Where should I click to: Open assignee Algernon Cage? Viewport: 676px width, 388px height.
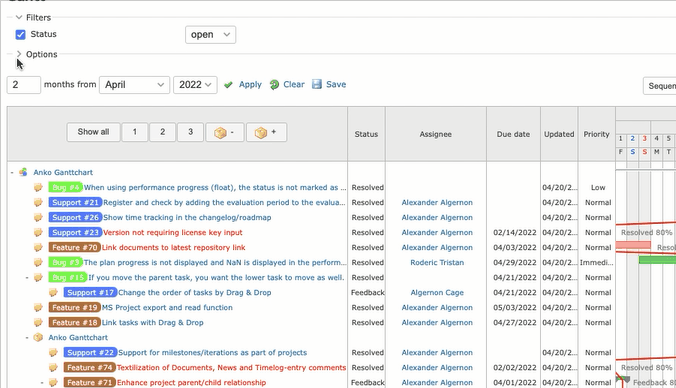(437, 293)
